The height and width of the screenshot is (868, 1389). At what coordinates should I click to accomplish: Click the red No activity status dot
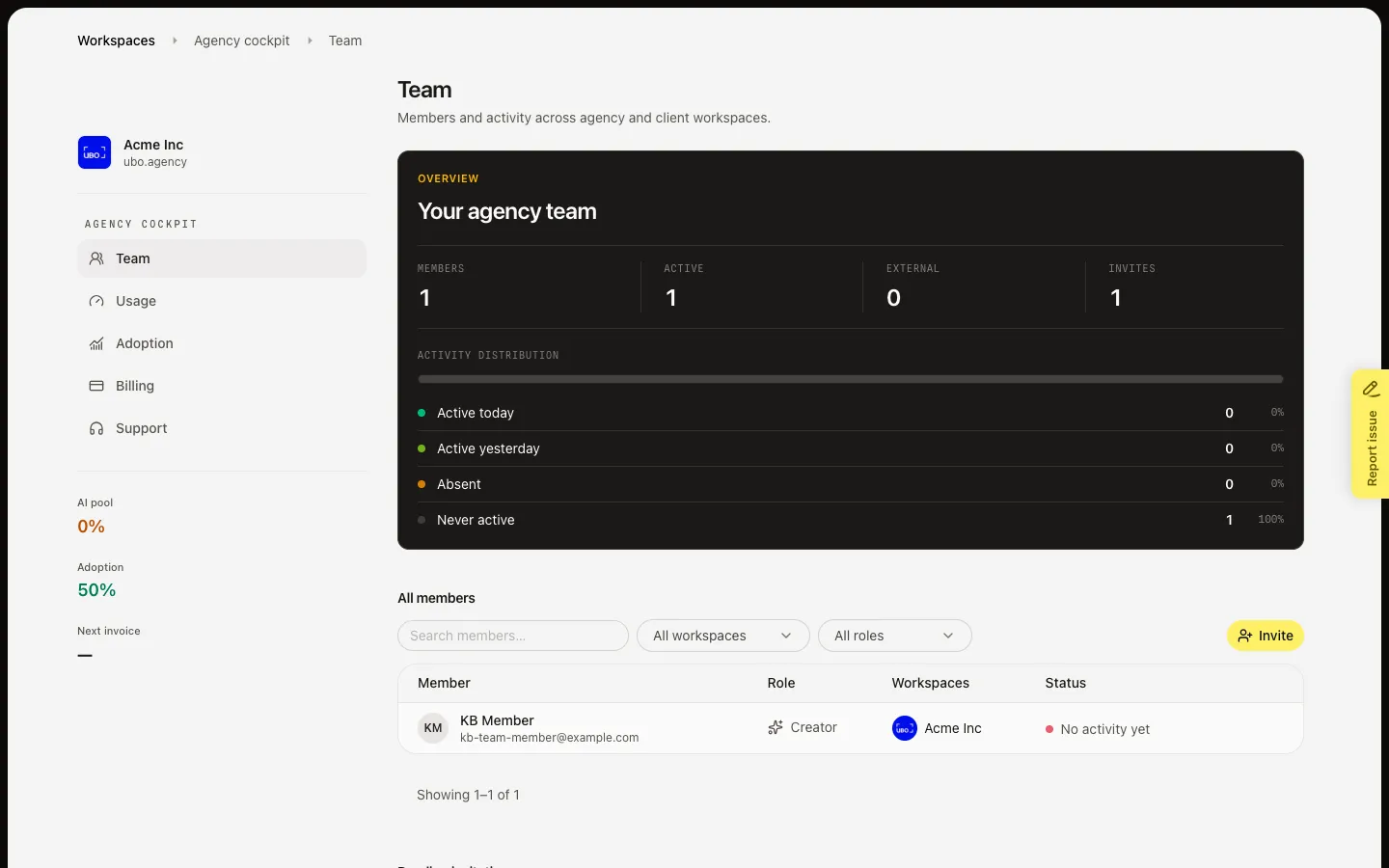pyautogui.click(x=1049, y=729)
